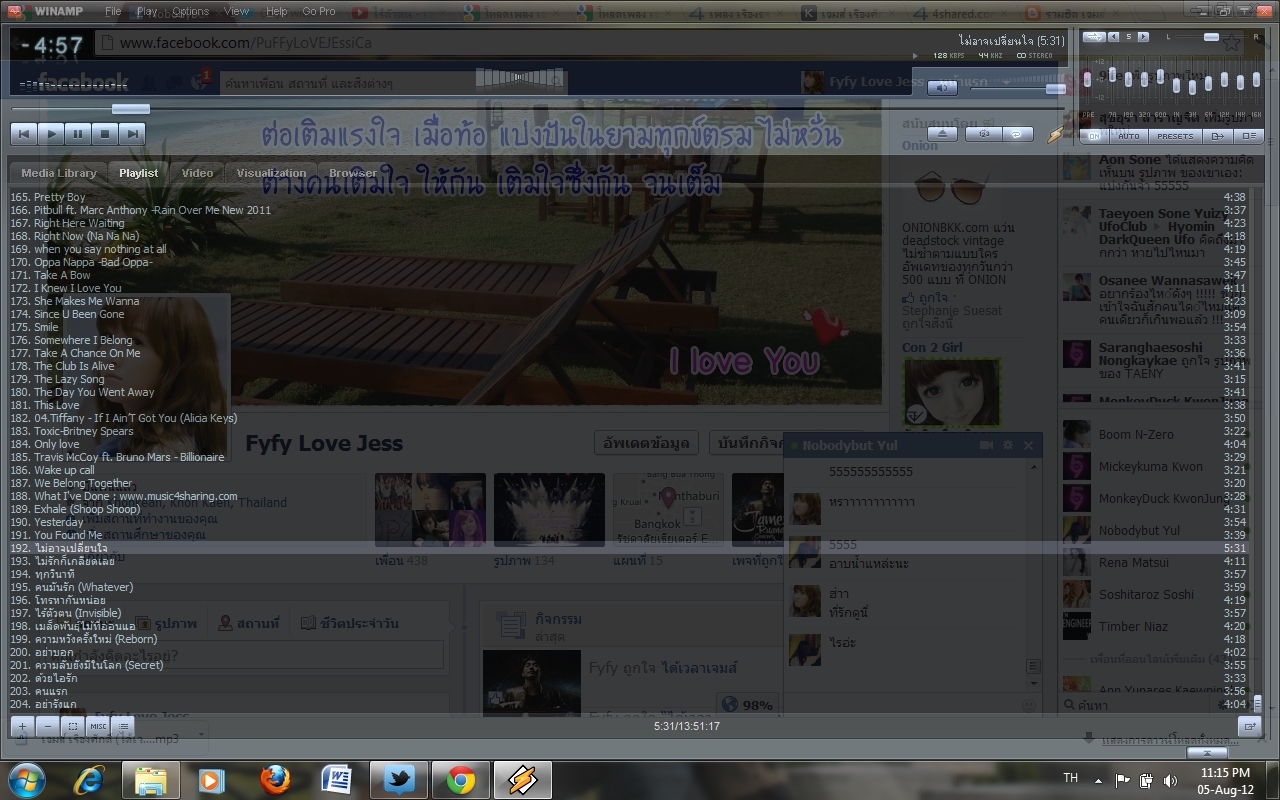The width and height of the screenshot is (1280, 800).
Task: Click the playlist selection options button
Action: click(73, 726)
